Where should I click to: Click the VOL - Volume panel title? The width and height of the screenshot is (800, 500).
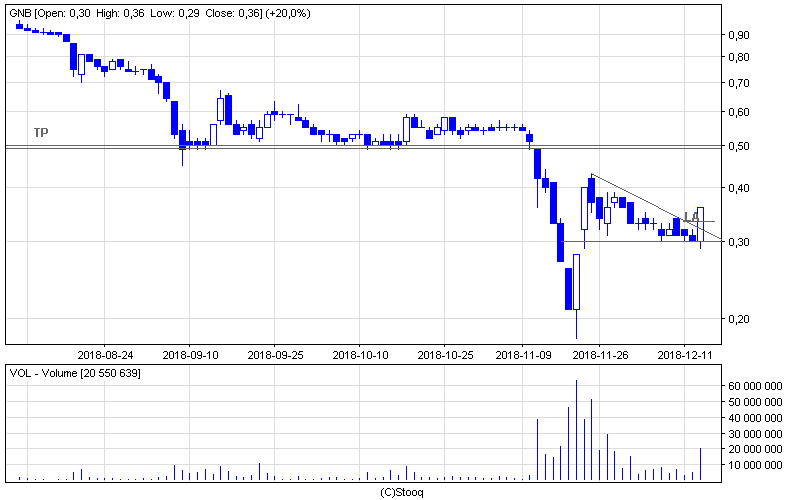click(75, 373)
